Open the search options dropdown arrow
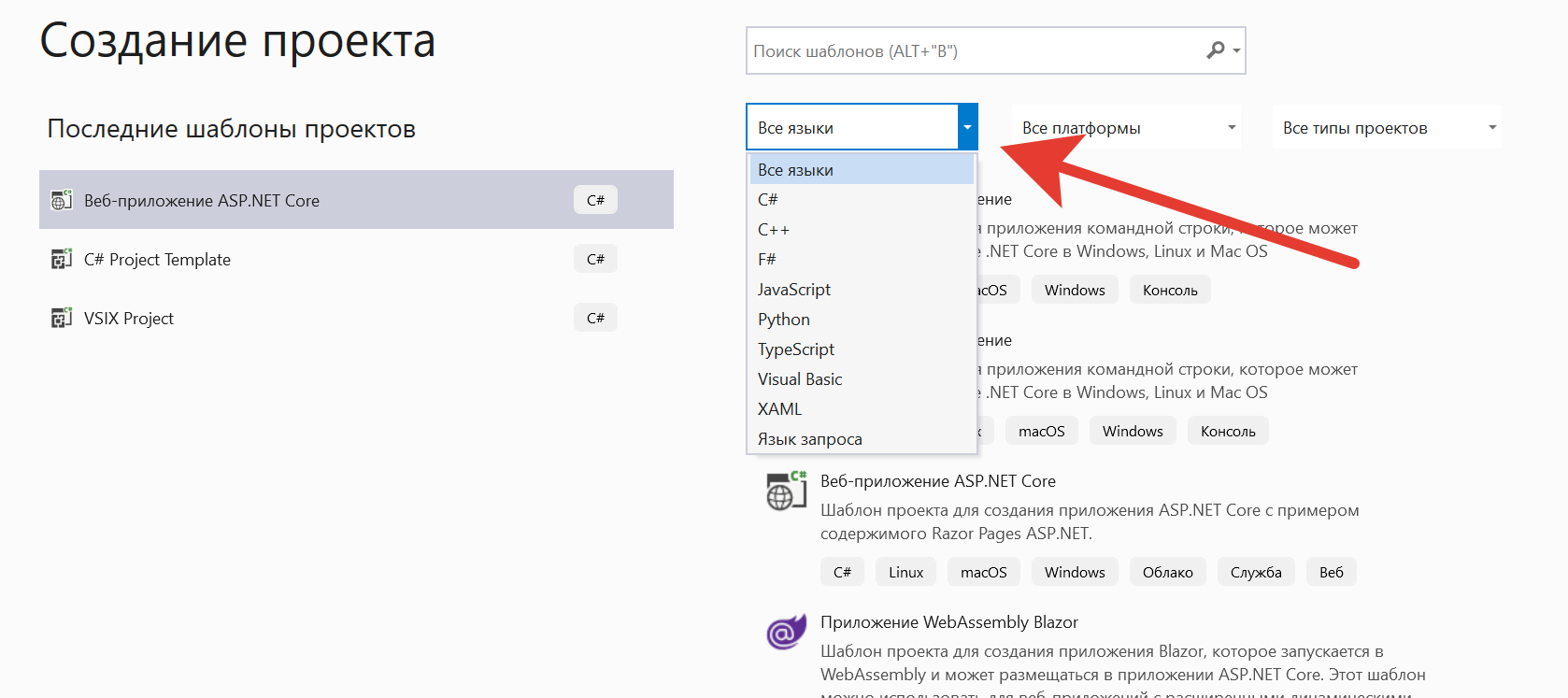Image resolution: width=1568 pixels, height=698 pixels. tap(1236, 50)
